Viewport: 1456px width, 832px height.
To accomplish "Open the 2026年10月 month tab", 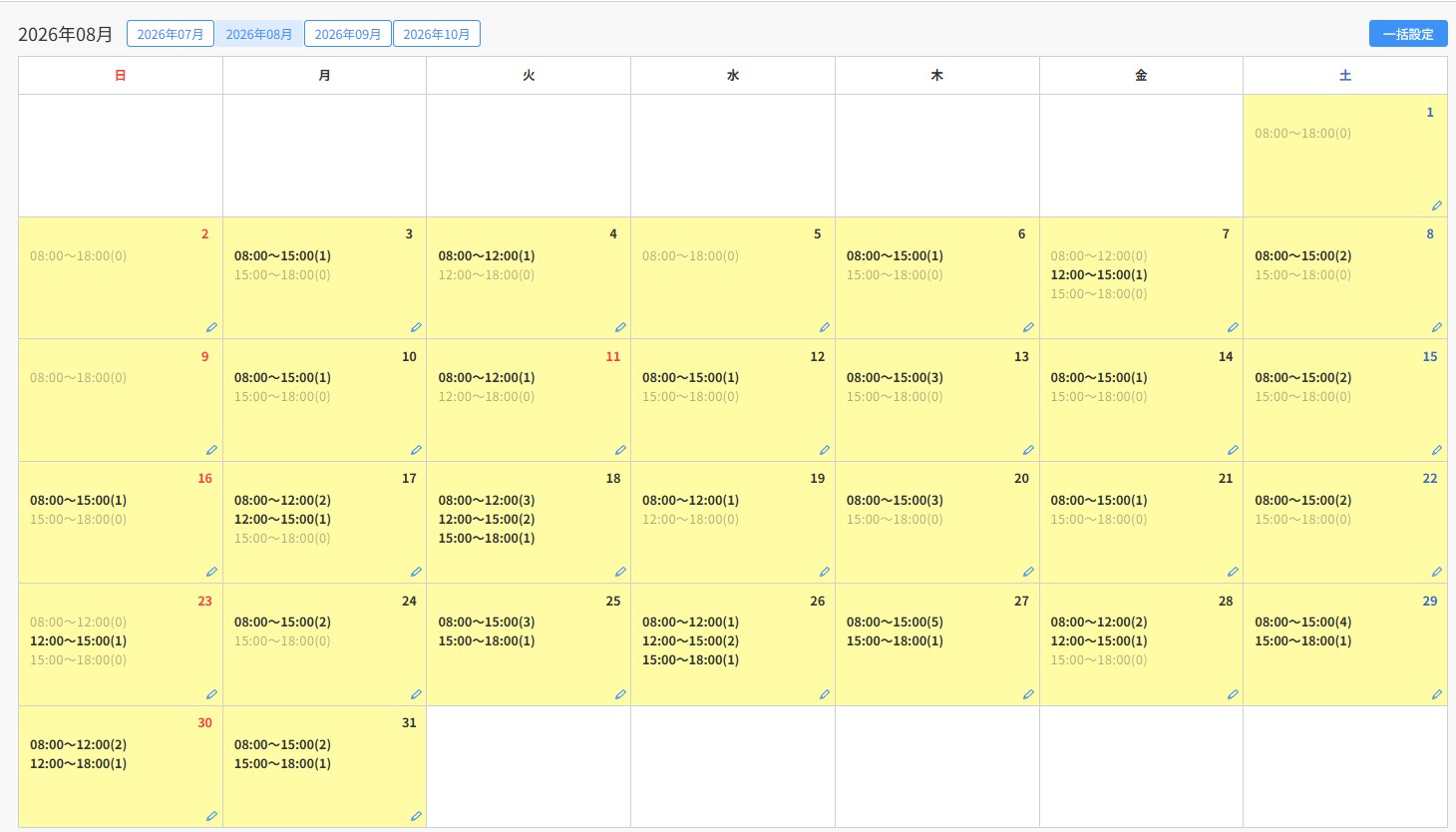I will (x=437, y=34).
